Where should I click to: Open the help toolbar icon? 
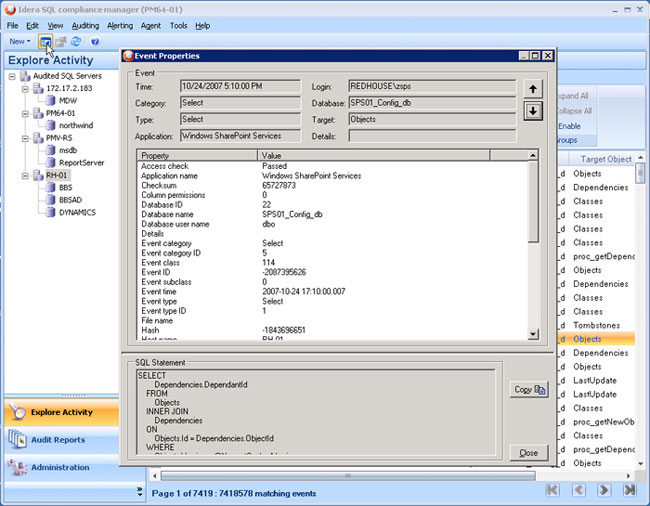pyautogui.click(x=95, y=41)
